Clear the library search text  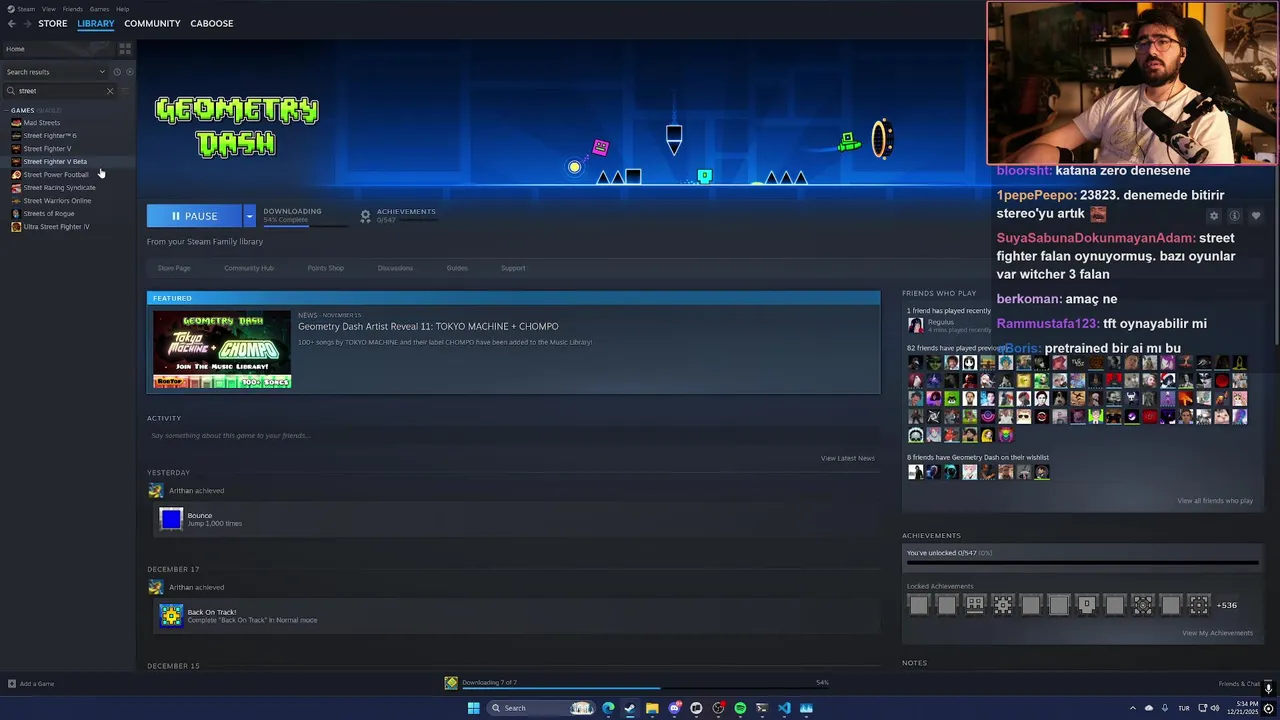coord(110,91)
